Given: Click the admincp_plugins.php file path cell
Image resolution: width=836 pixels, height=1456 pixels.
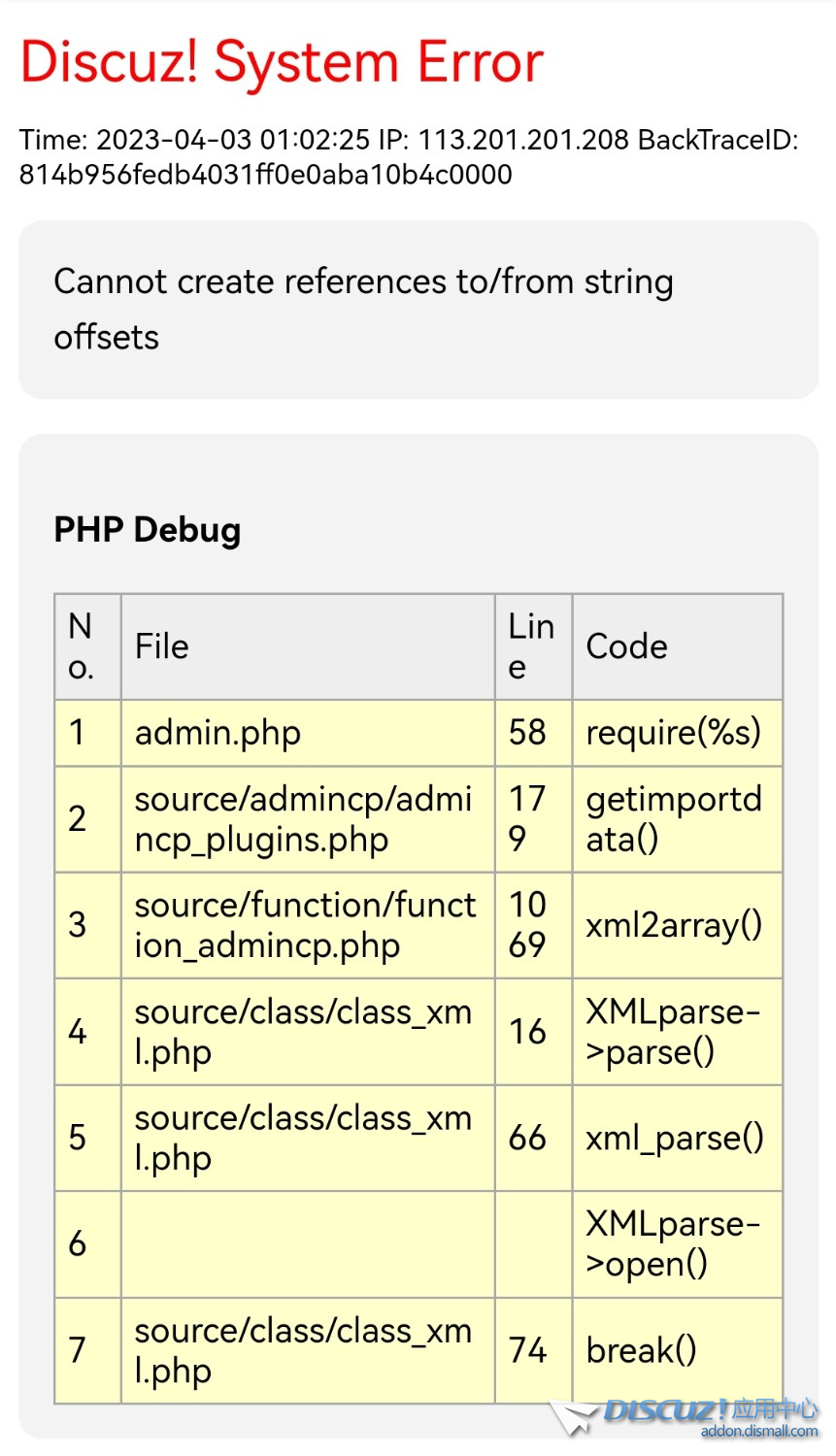Looking at the screenshot, I should [x=303, y=819].
